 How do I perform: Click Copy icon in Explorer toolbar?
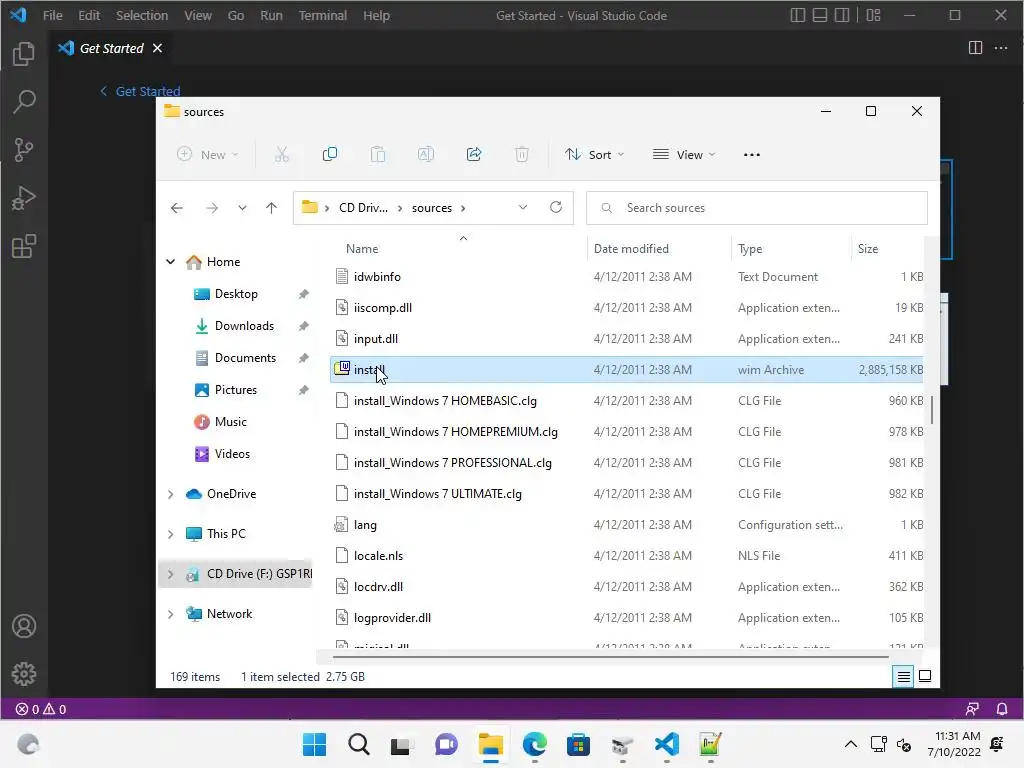pyautogui.click(x=330, y=154)
